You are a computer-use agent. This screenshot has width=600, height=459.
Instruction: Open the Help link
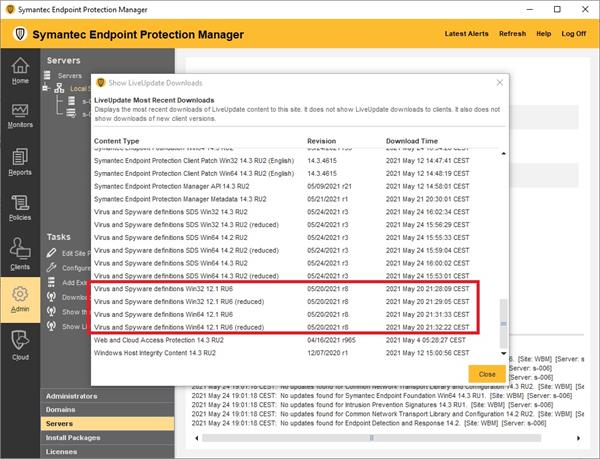tap(543, 34)
